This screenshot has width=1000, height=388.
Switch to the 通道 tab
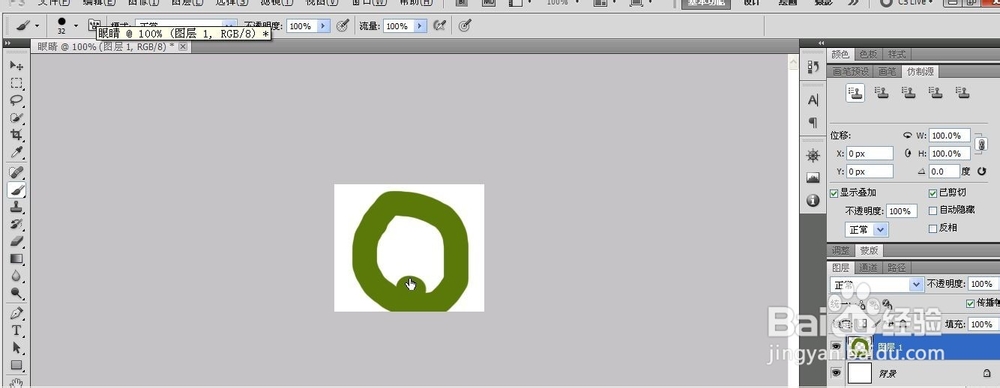869,267
